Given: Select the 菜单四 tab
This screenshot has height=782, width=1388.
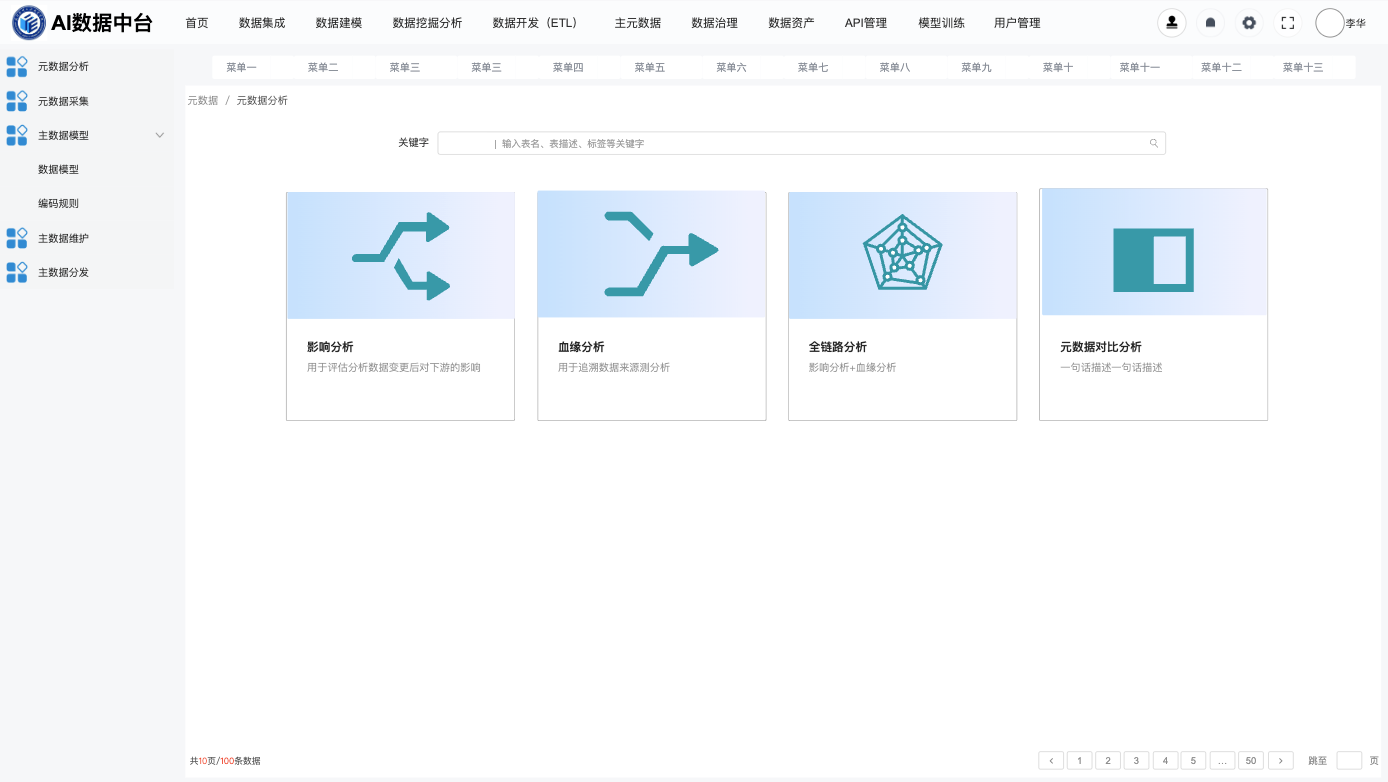Looking at the screenshot, I should (x=568, y=68).
